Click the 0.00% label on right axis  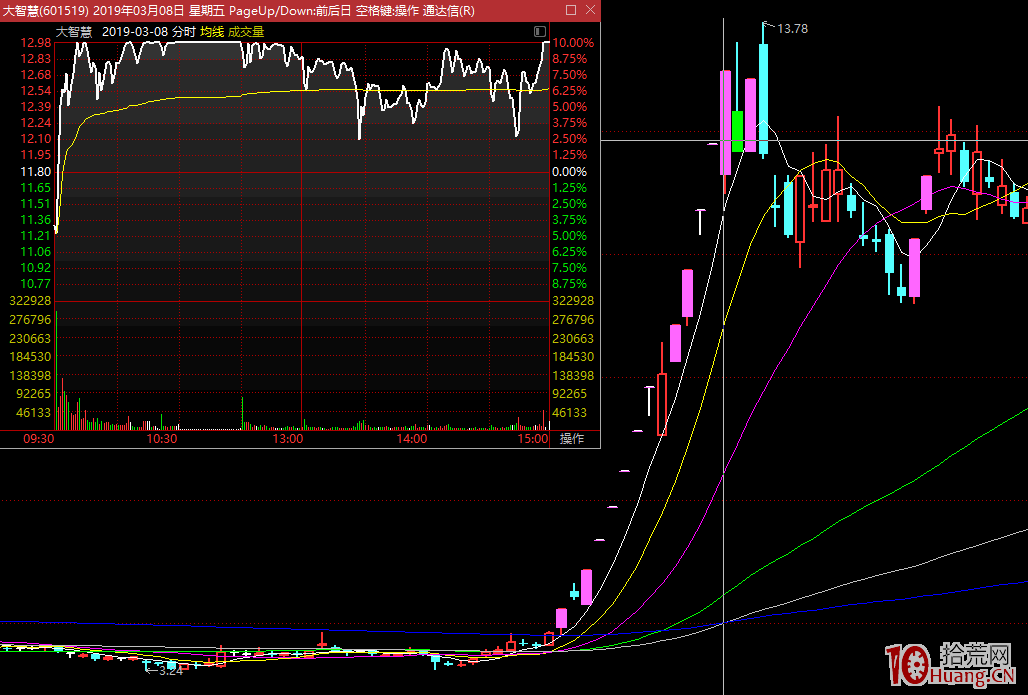coord(572,172)
